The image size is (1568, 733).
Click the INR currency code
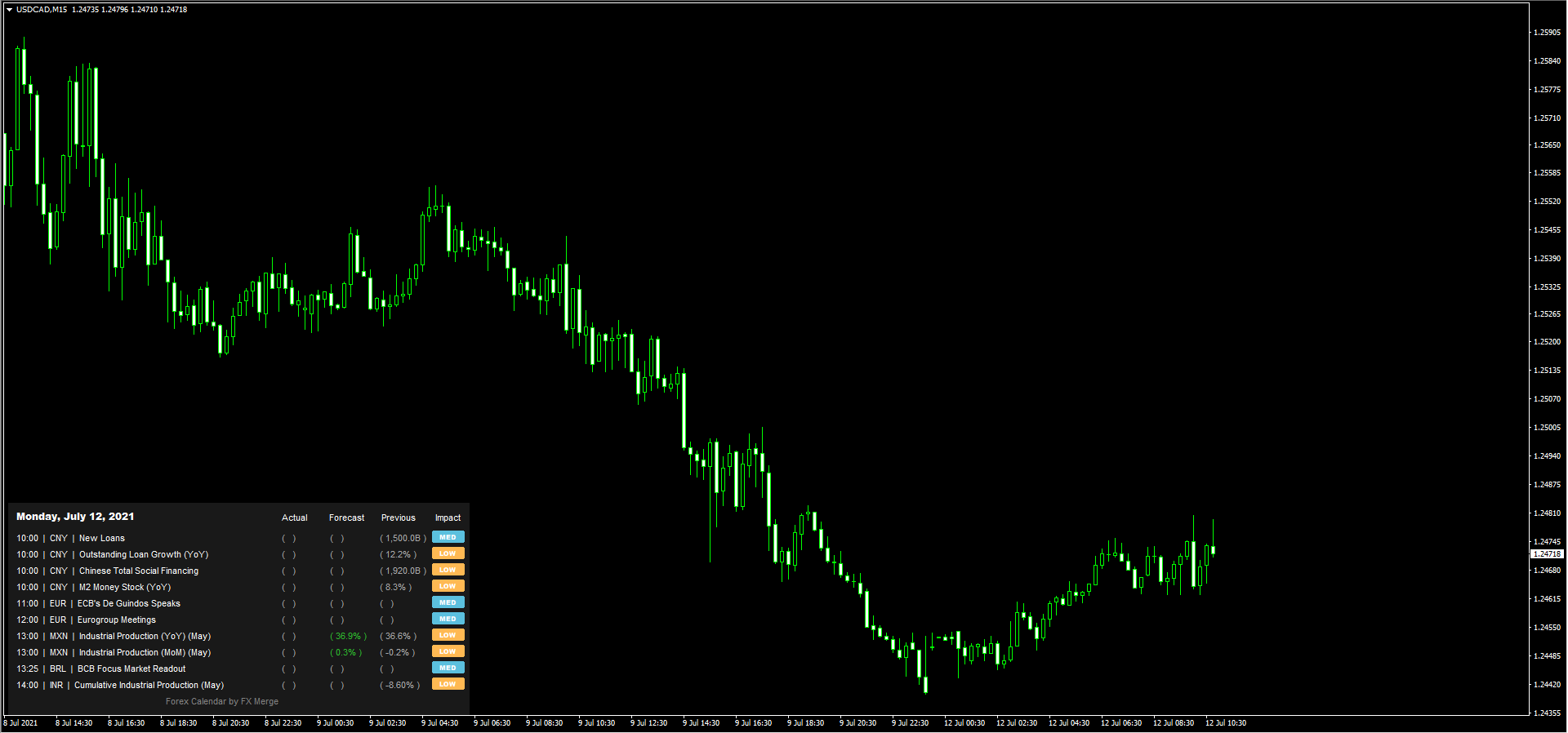point(56,686)
